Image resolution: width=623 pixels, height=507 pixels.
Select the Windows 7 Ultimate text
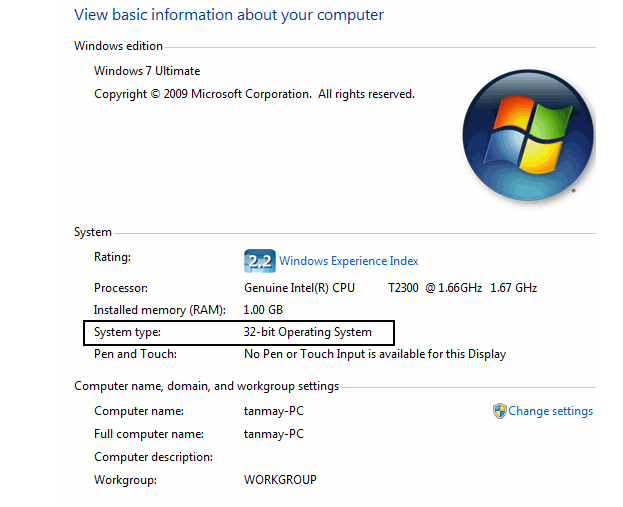pyautogui.click(x=147, y=71)
